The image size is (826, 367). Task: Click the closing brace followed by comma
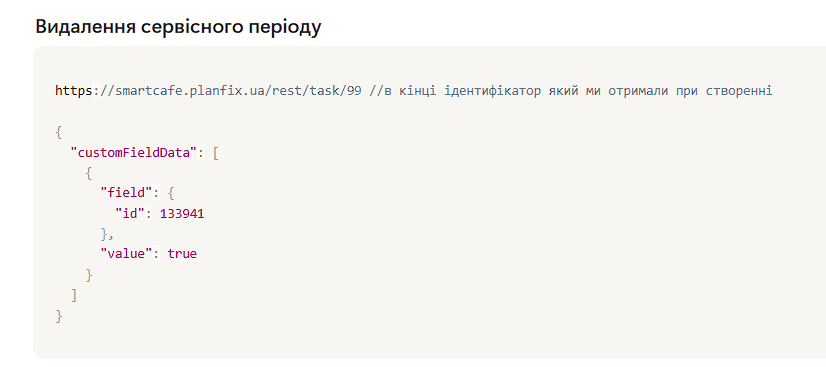[107, 234]
